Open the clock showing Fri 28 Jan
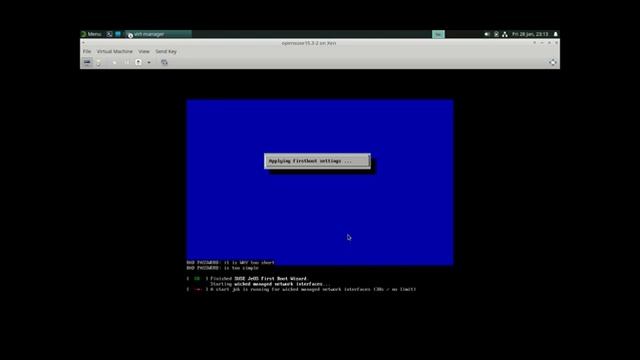Image resolution: width=640 pixels, height=360 pixels. pos(530,34)
